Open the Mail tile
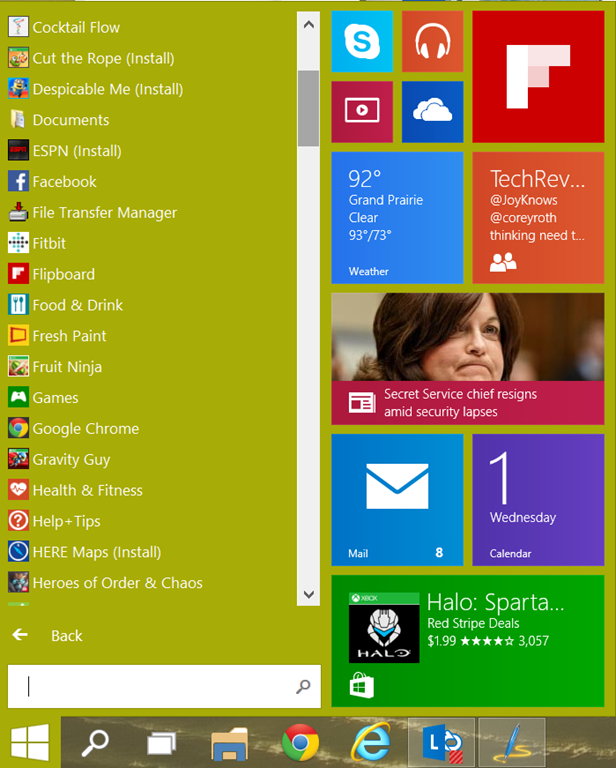The width and height of the screenshot is (616, 768). (397, 500)
